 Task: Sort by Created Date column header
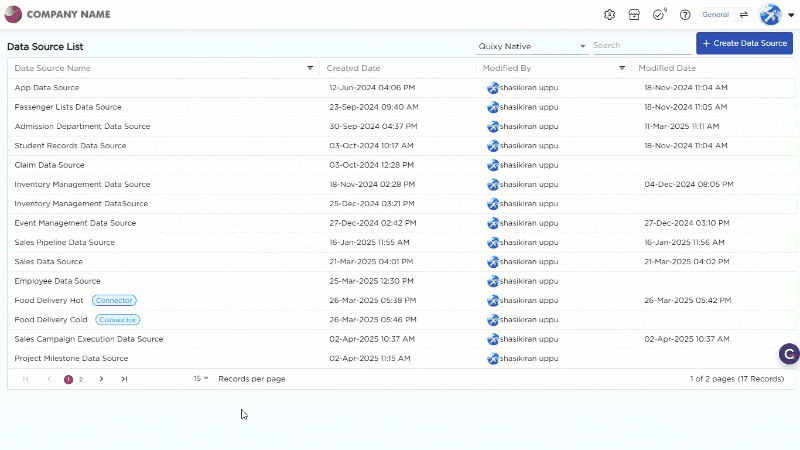354,68
